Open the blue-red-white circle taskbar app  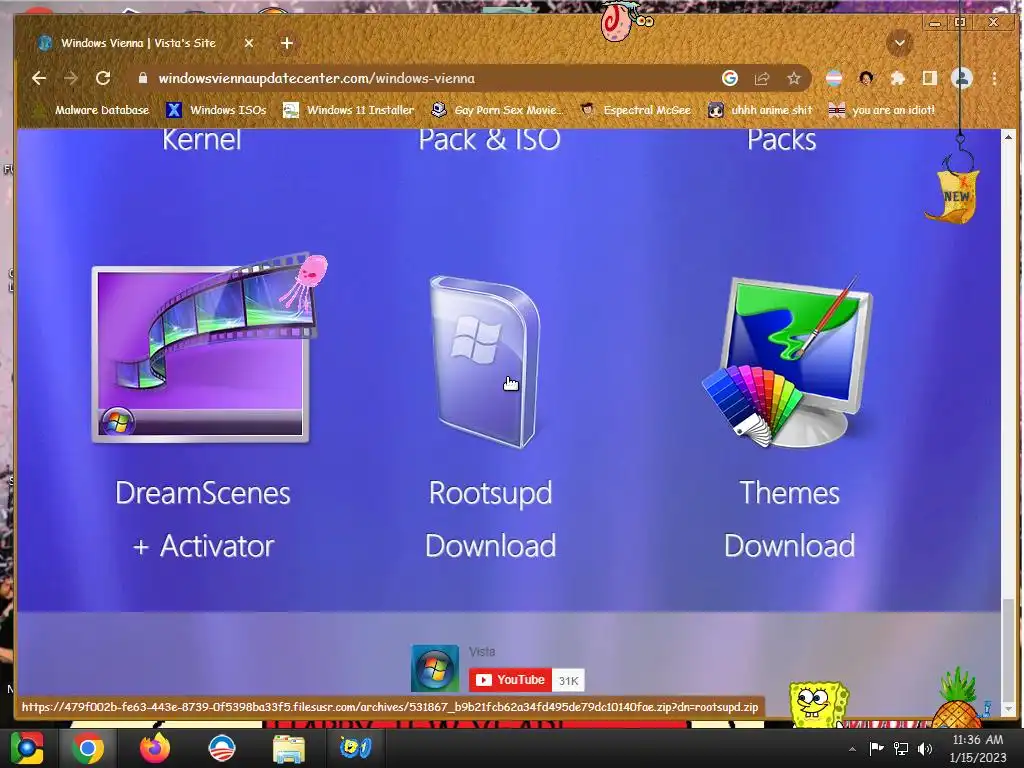point(221,748)
